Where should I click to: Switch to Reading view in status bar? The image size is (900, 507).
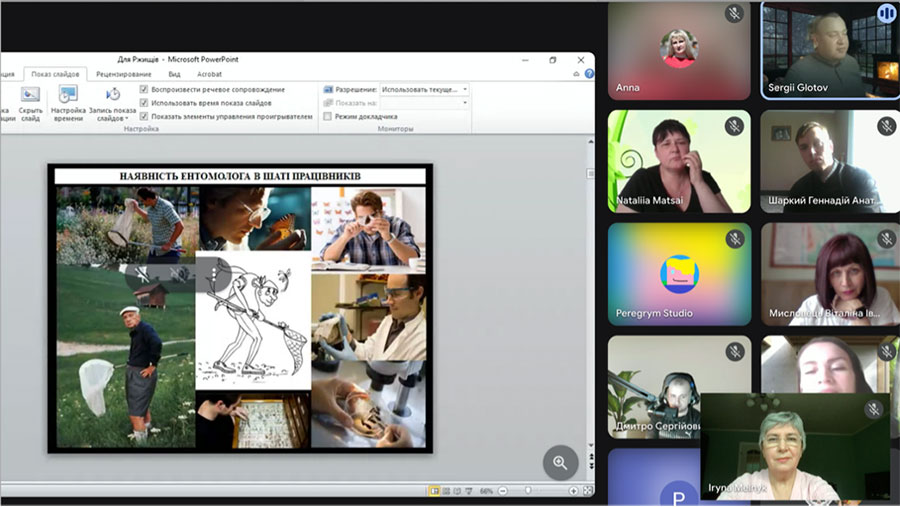coord(459,491)
